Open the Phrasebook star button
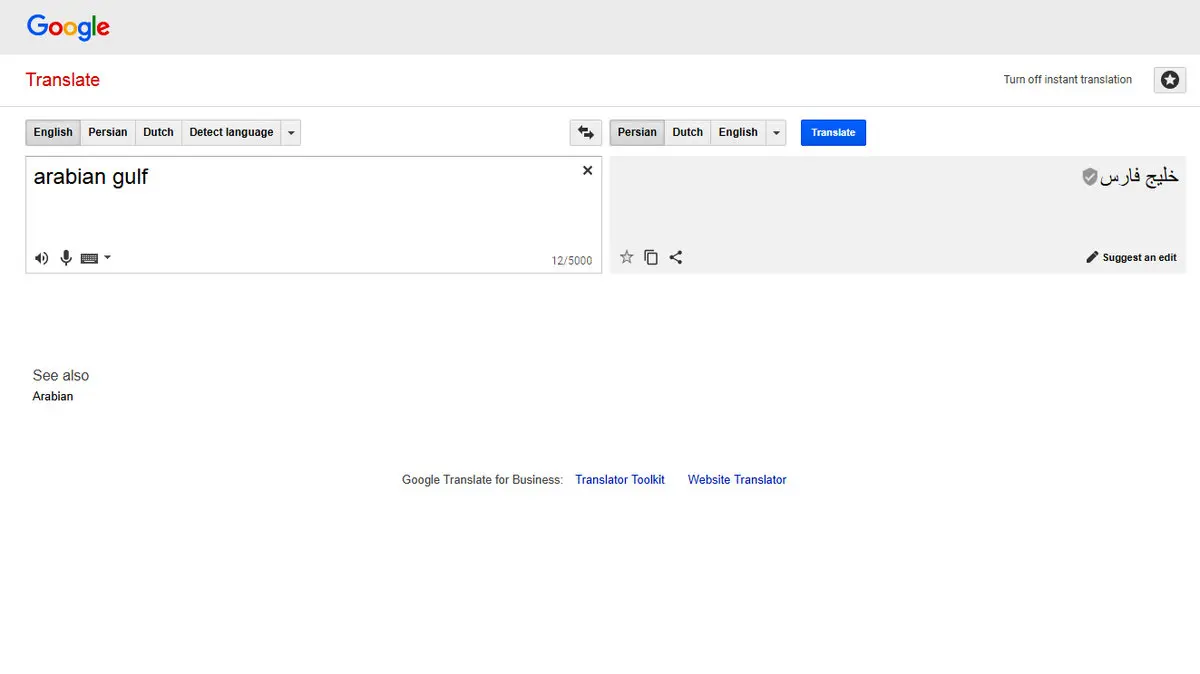 1169,80
